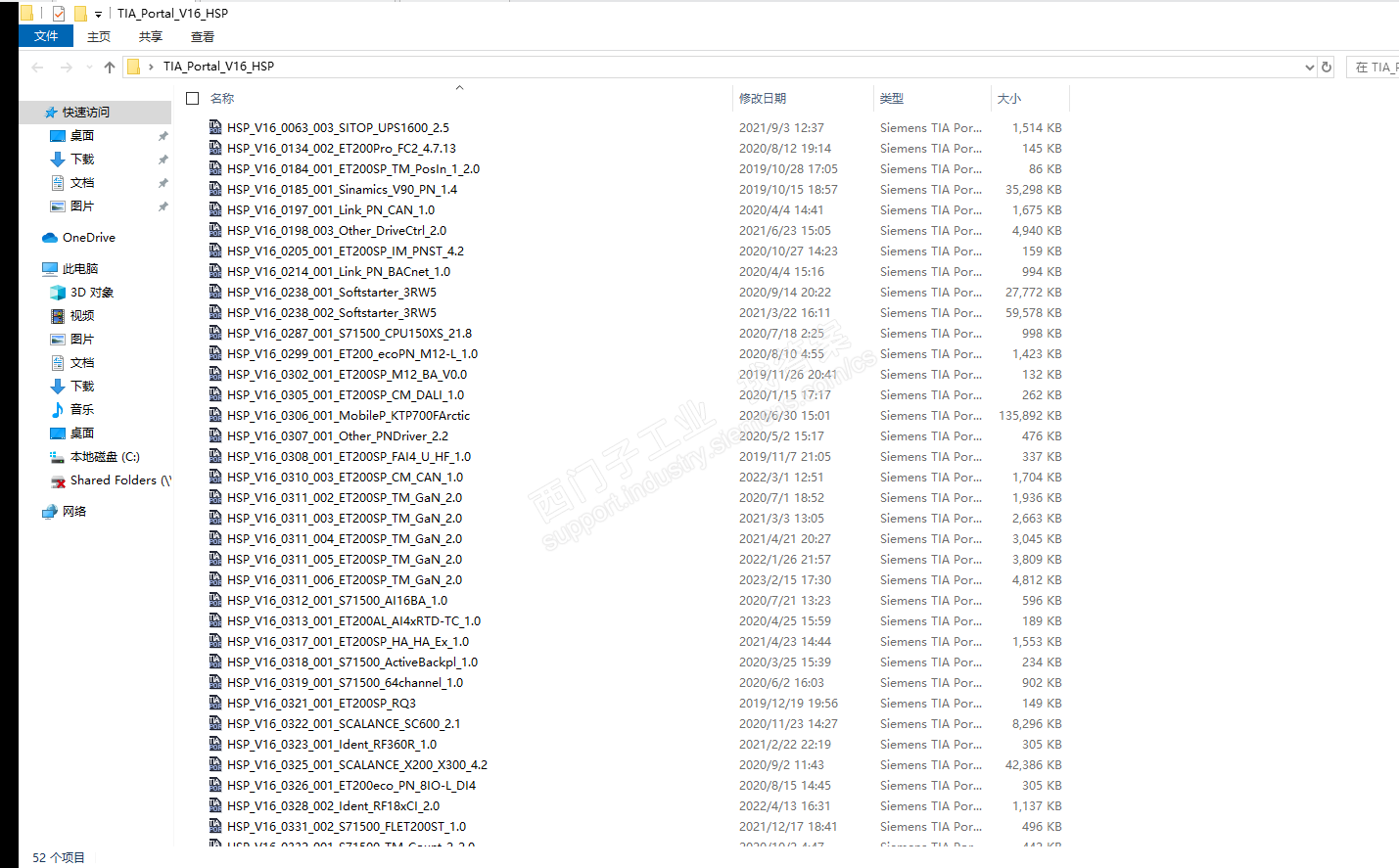Click the 52 个项目 status bar text
The height and width of the screenshot is (868, 1399).
[x=59, y=858]
